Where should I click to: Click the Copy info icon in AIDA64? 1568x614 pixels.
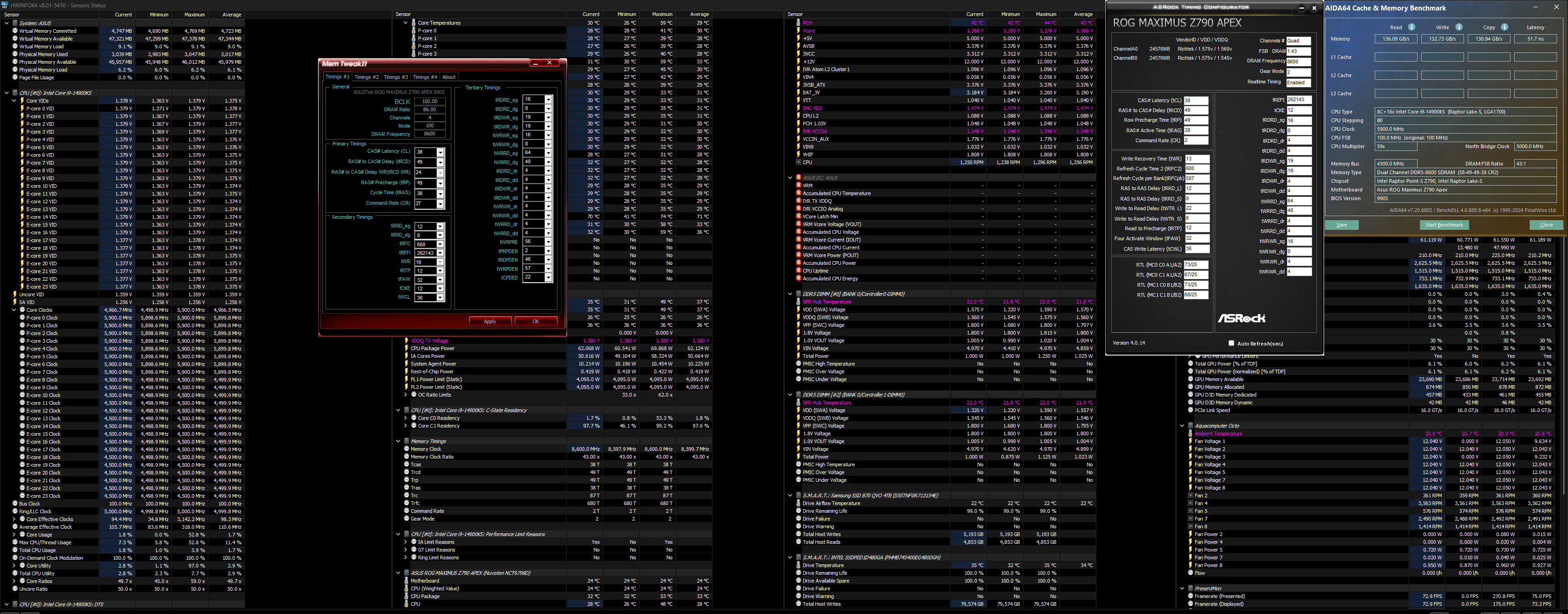[x=1504, y=27]
